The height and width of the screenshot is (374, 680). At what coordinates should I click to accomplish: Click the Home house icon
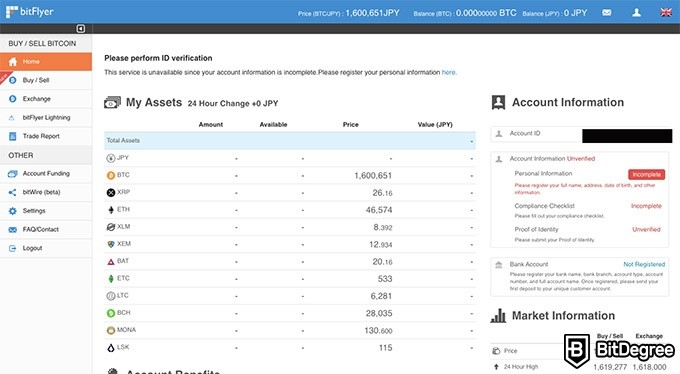[x=13, y=62]
